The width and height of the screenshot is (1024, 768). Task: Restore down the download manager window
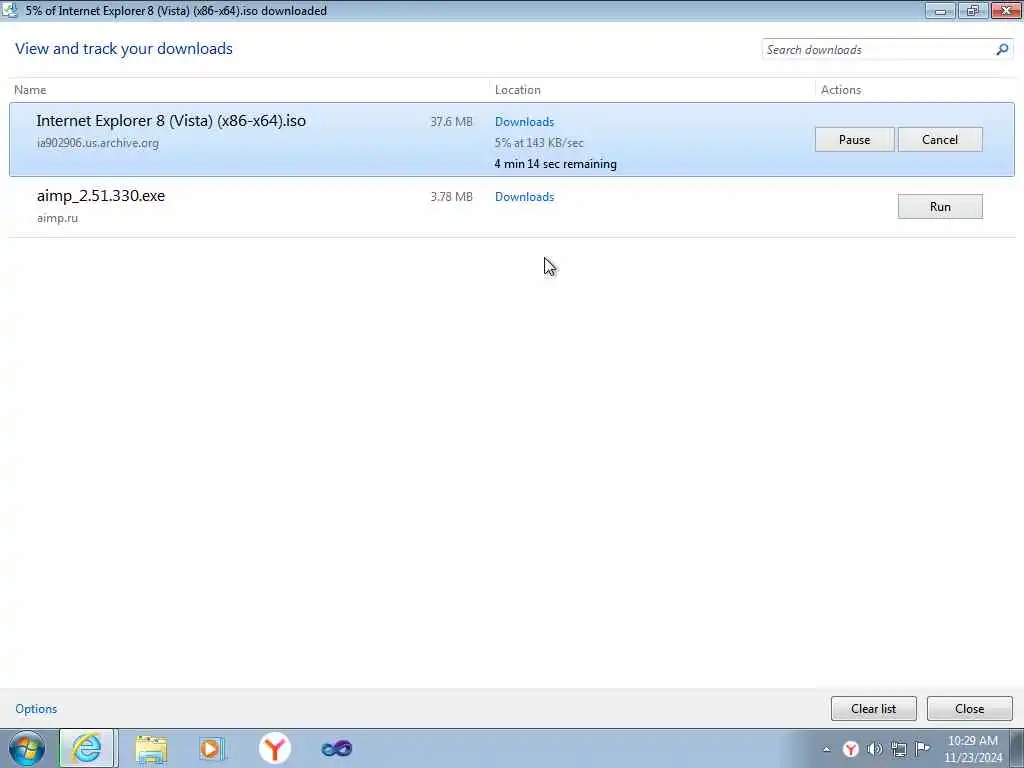pos(972,10)
